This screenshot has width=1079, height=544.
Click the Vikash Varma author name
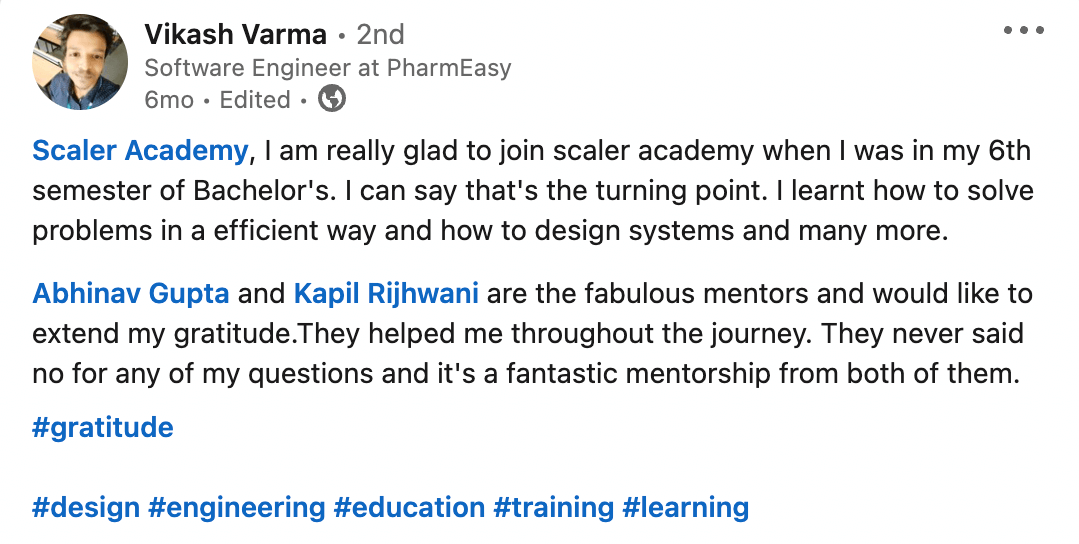(x=235, y=35)
